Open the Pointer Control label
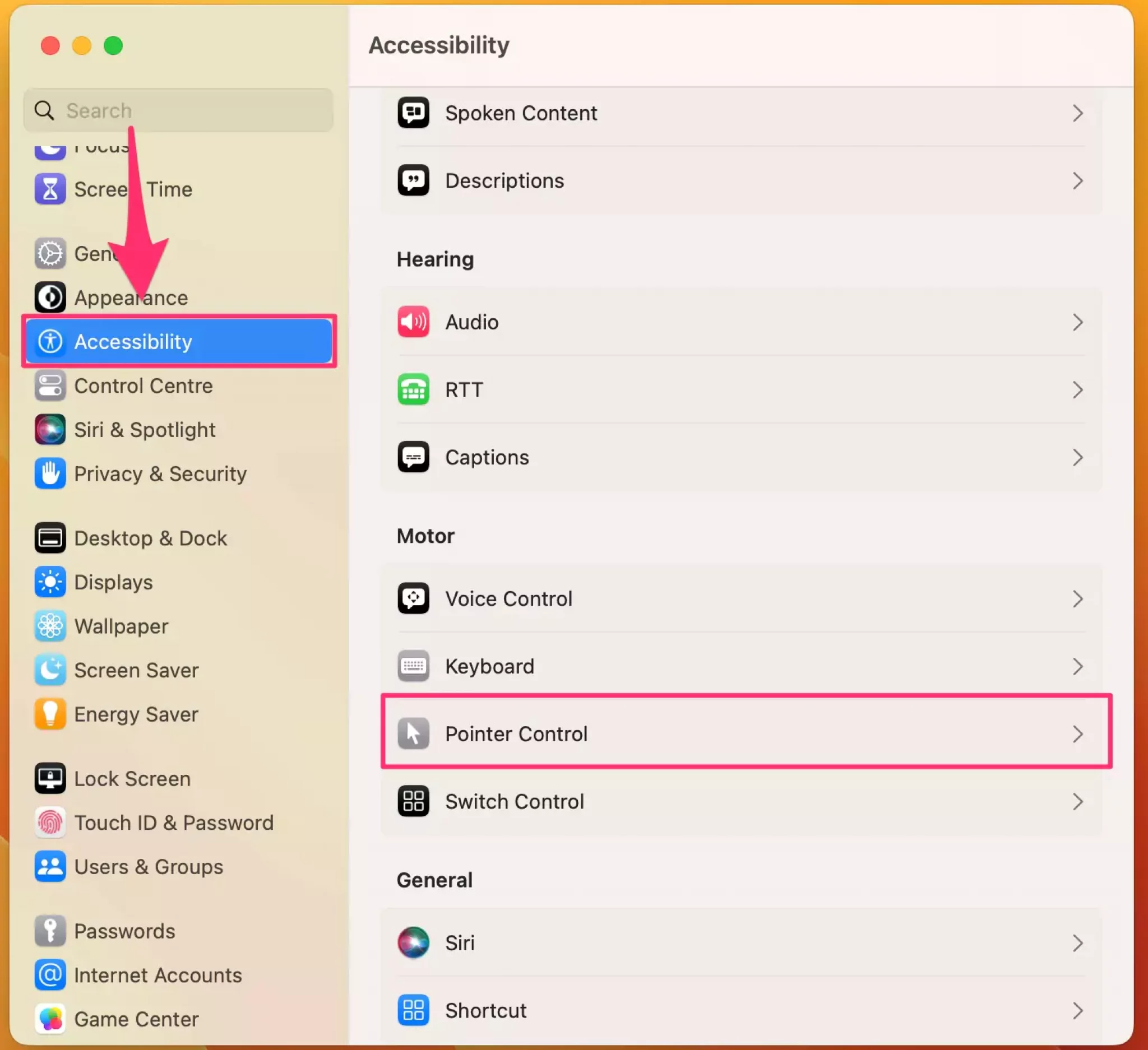This screenshot has height=1050, width=1148. tap(516, 733)
